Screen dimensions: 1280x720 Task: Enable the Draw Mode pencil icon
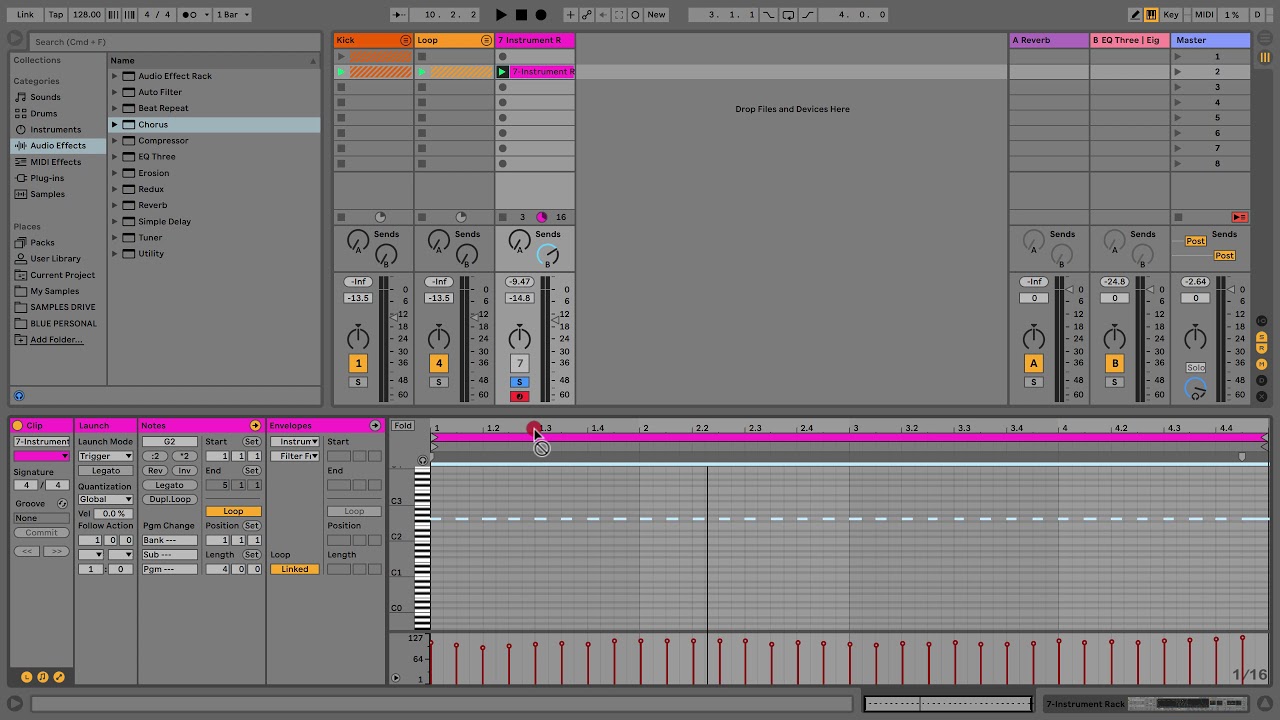pos(1135,15)
